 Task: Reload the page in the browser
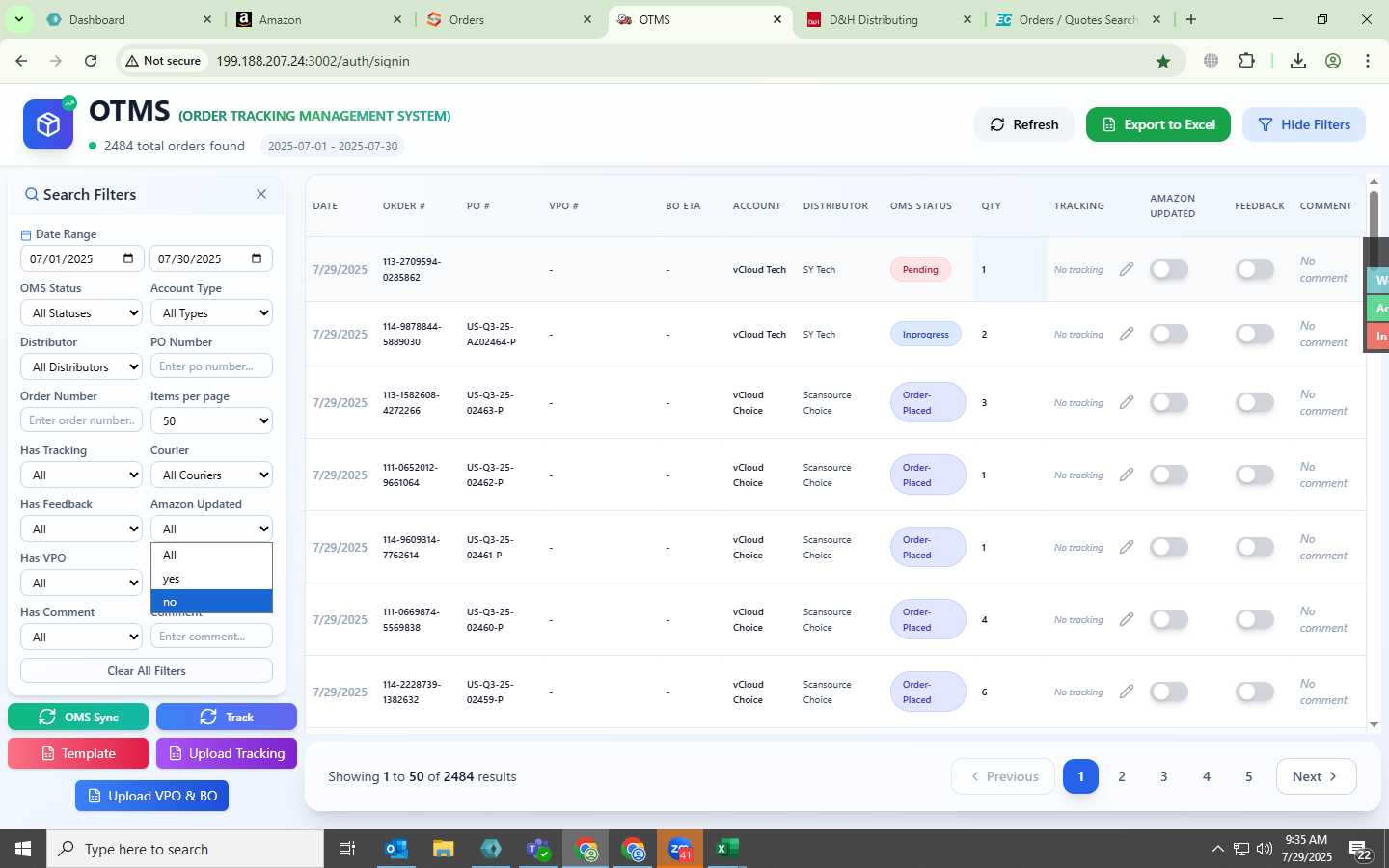pos(91,61)
